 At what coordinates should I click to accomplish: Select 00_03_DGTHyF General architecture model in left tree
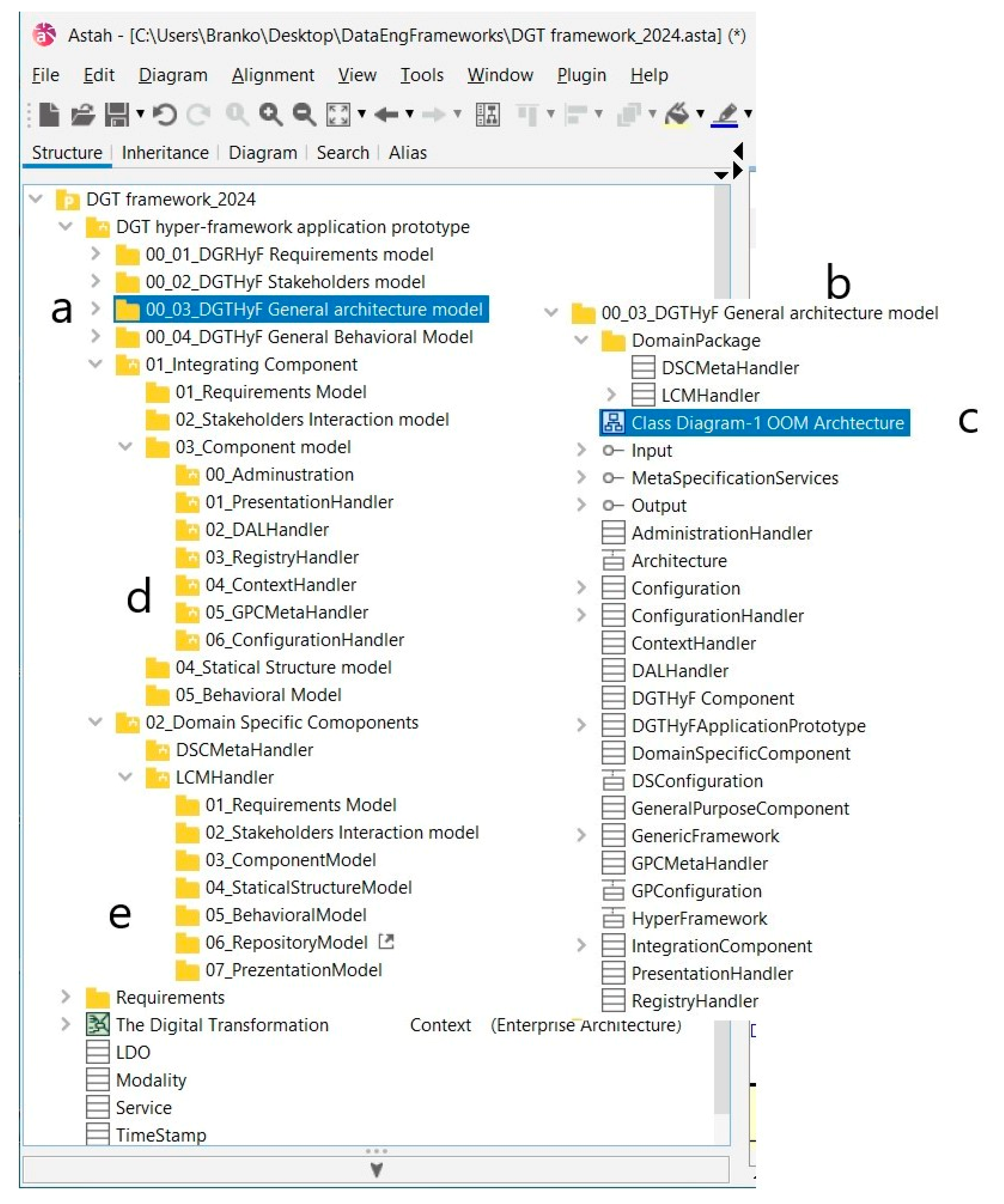click(x=301, y=309)
